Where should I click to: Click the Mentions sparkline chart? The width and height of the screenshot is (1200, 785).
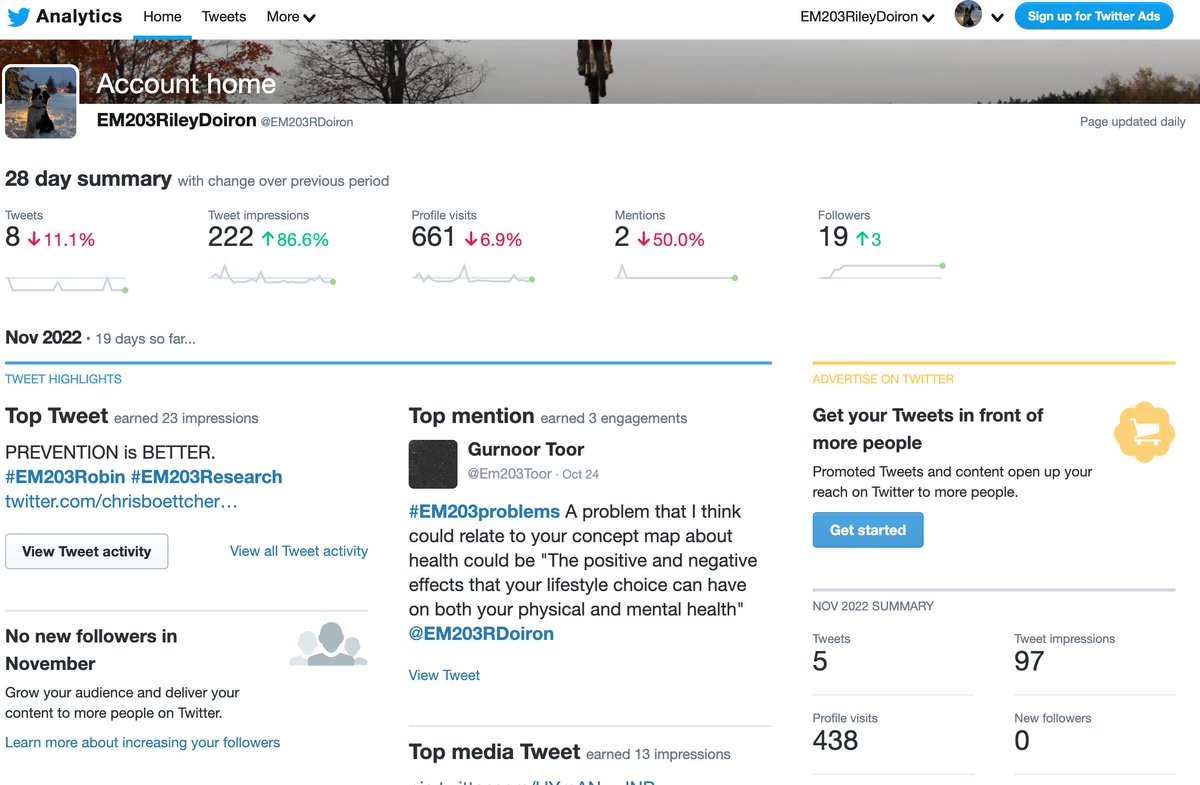point(676,272)
